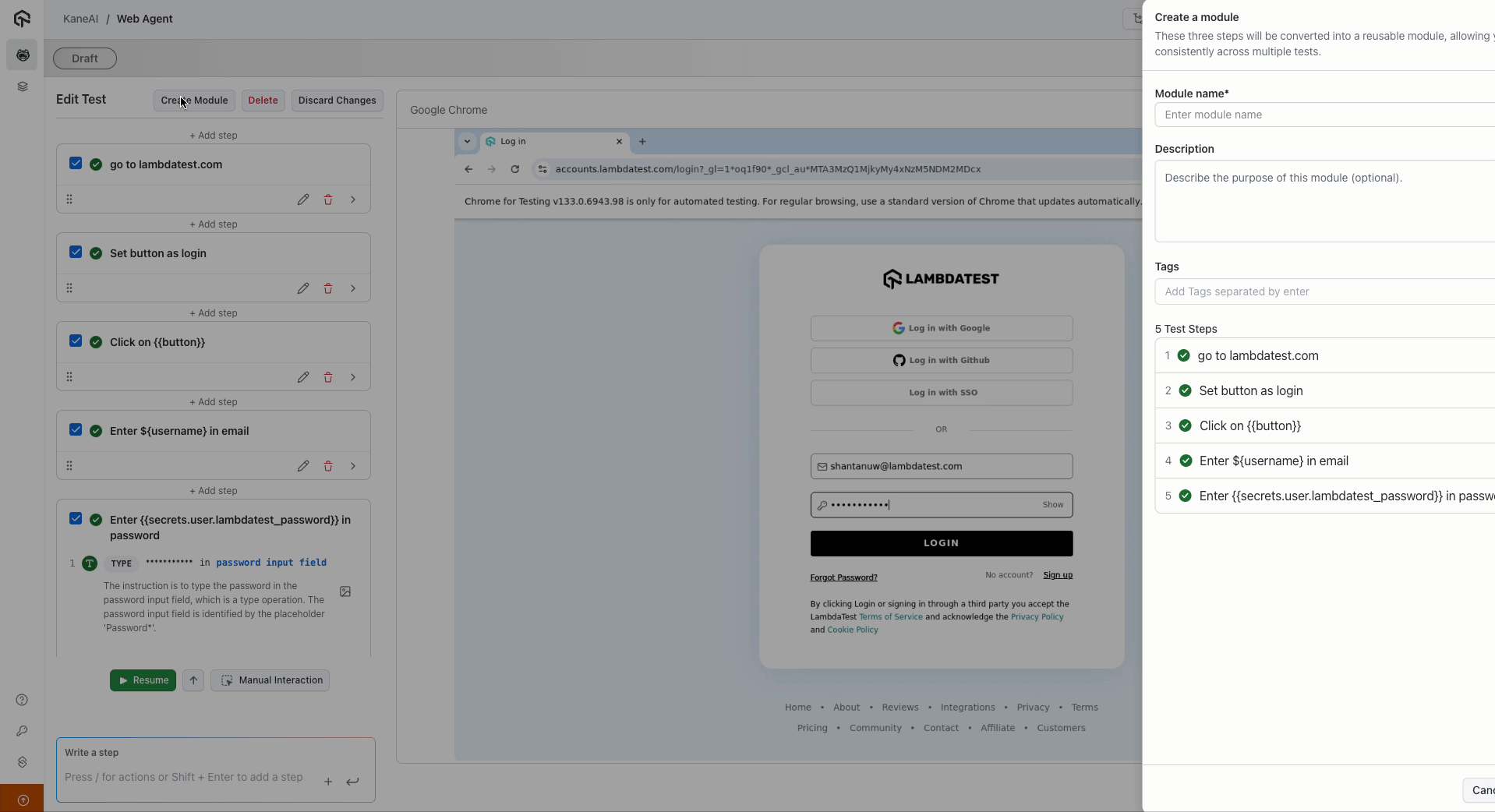Click the edit pencil for 'go to lambdatest.com' step

(302, 199)
